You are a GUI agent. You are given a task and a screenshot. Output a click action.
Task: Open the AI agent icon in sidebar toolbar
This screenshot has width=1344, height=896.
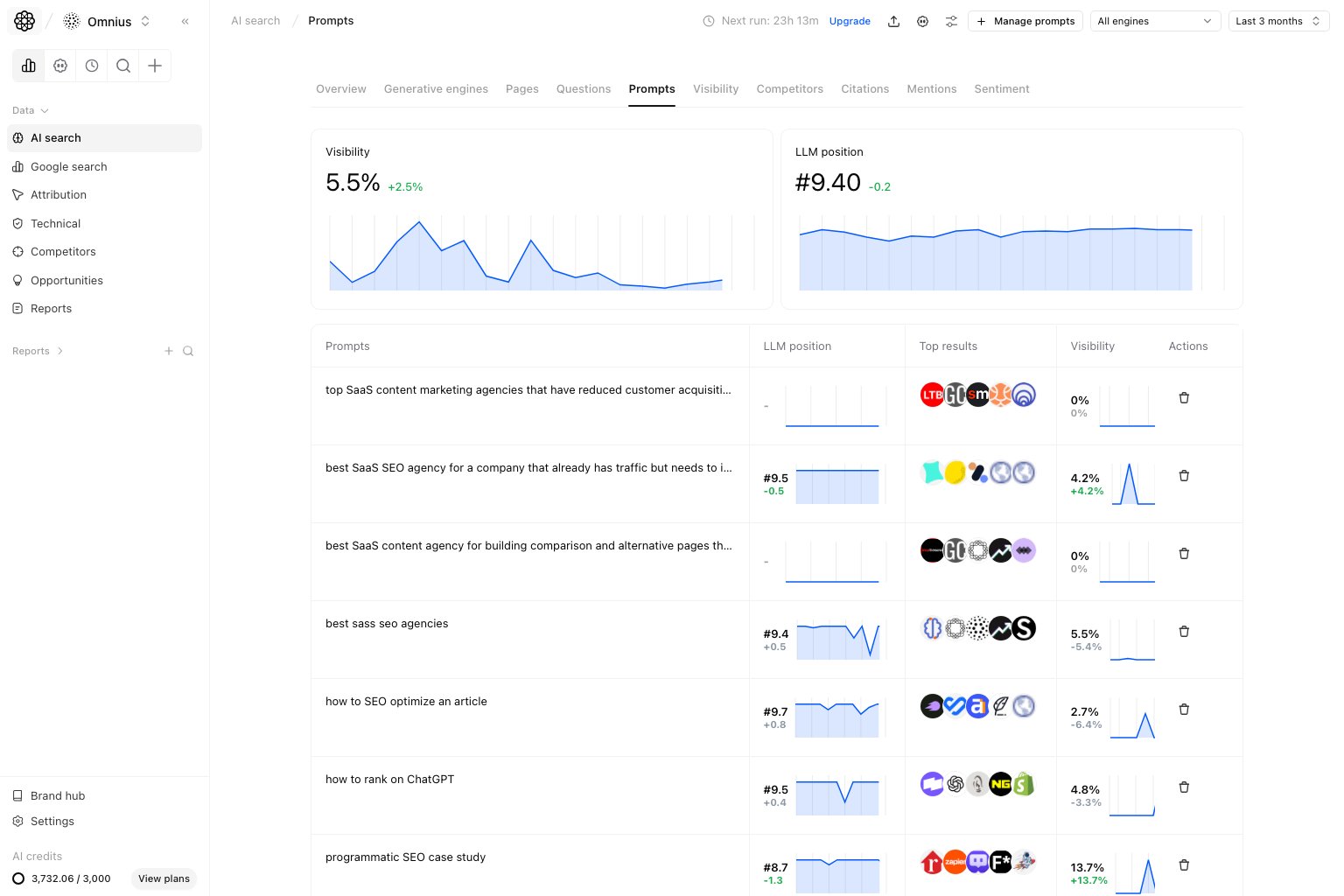pos(60,66)
